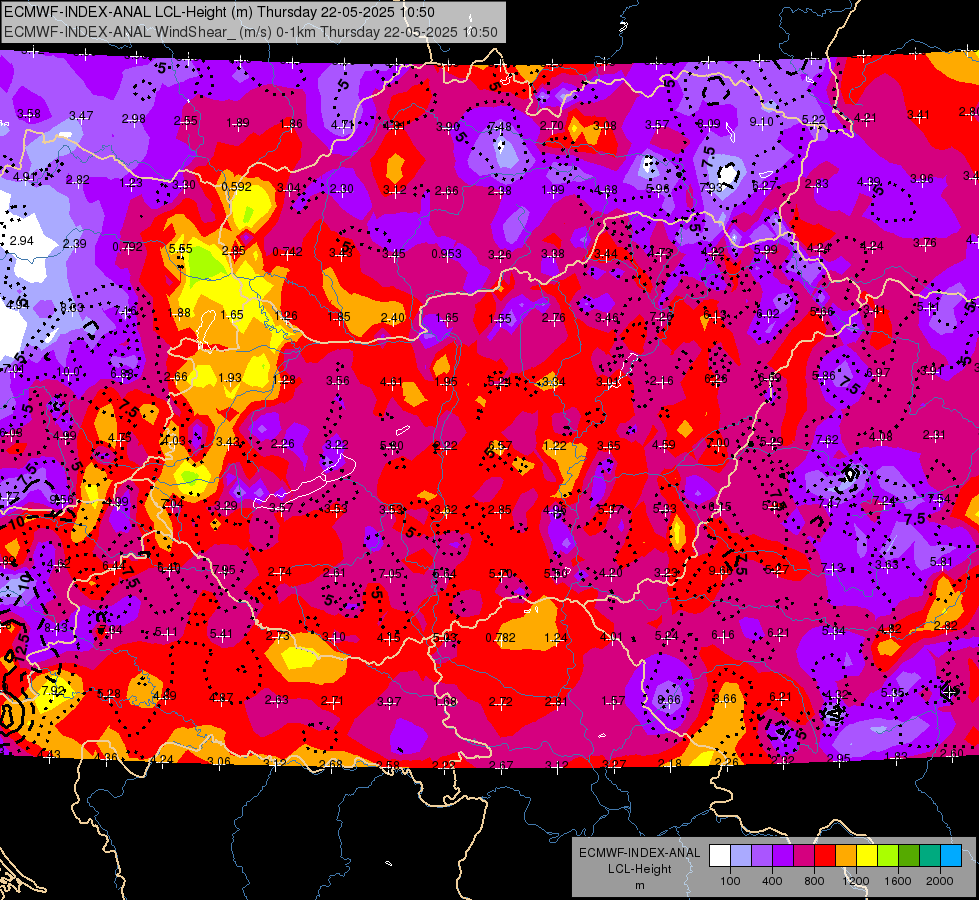The image size is (979, 900).
Task: Click the wind shear value 0.782
Action: (501, 637)
